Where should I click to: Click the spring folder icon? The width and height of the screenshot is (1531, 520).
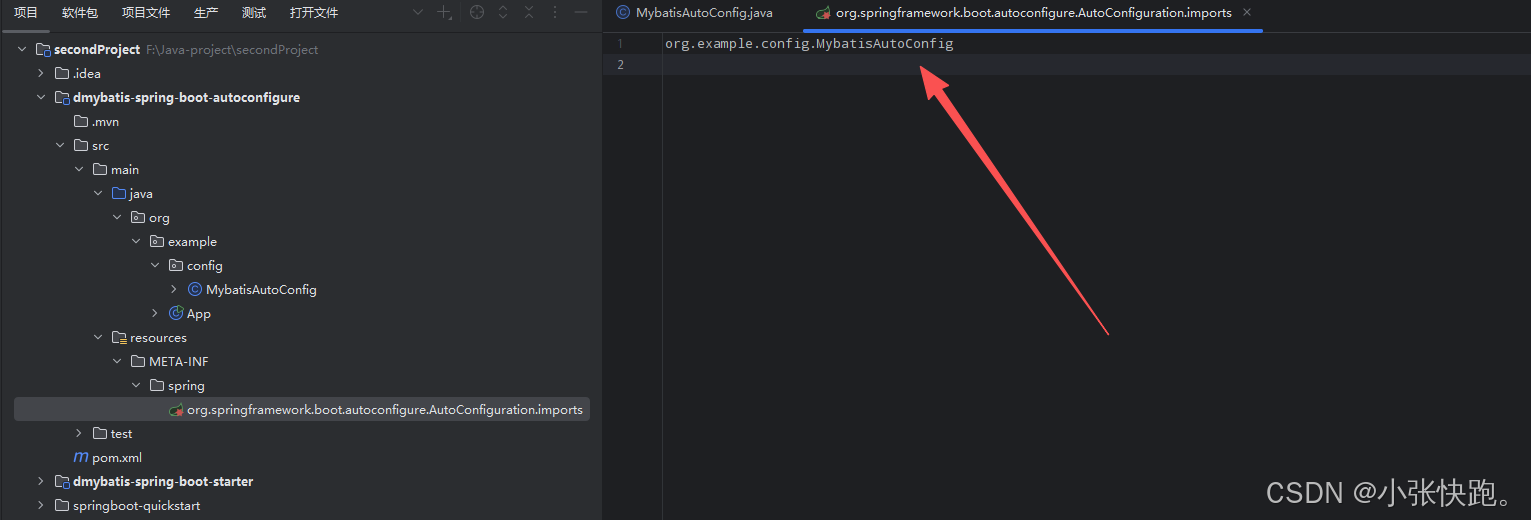click(x=156, y=385)
